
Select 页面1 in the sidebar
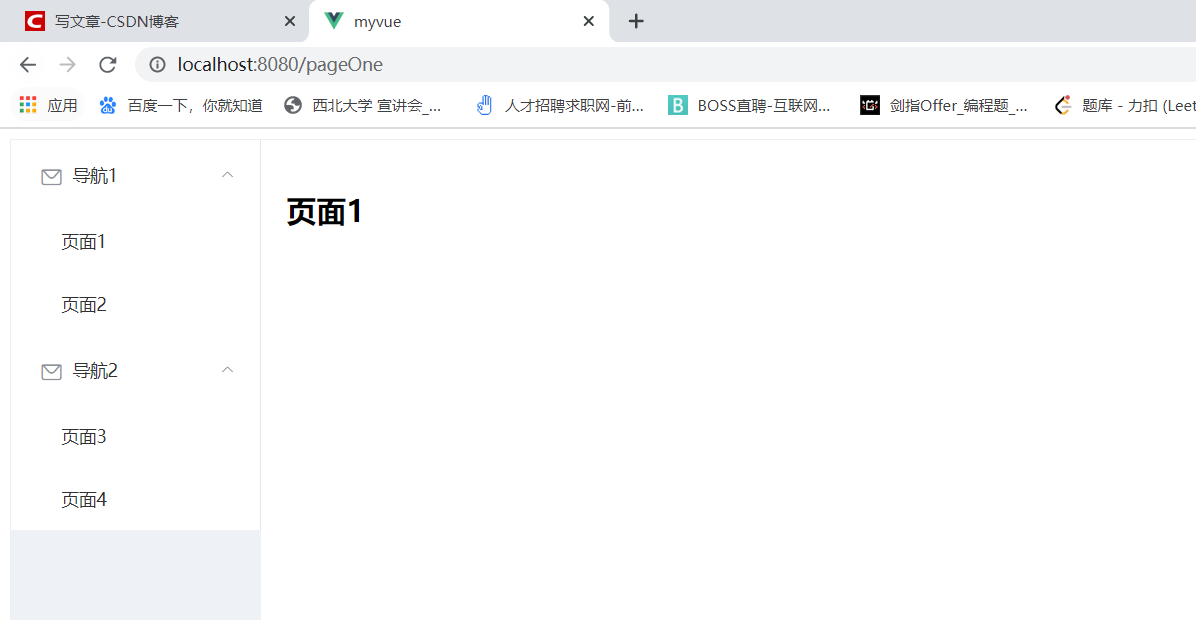pyautogui.click(x=136, y=242)
